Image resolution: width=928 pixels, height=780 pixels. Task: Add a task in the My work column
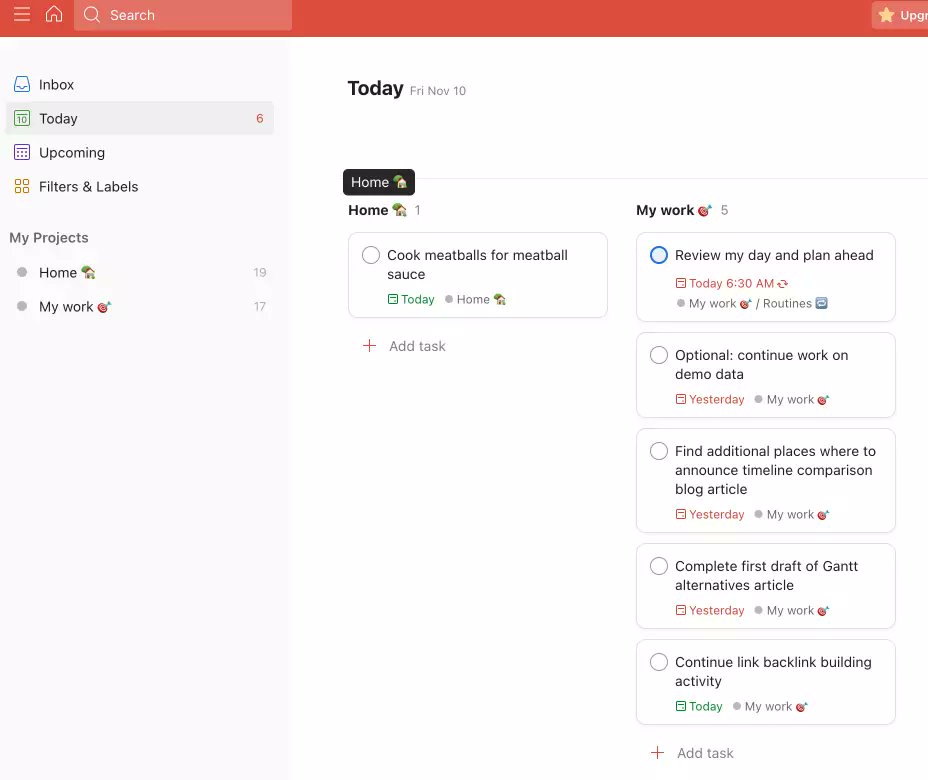pyautogui.click(x=692, y=753)
